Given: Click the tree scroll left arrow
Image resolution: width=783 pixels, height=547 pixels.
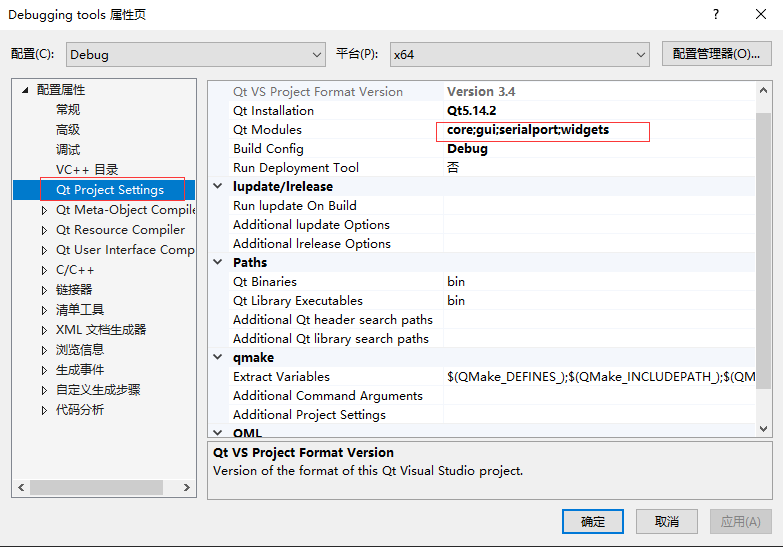Looking at the screenshot, I should [21, 487].
